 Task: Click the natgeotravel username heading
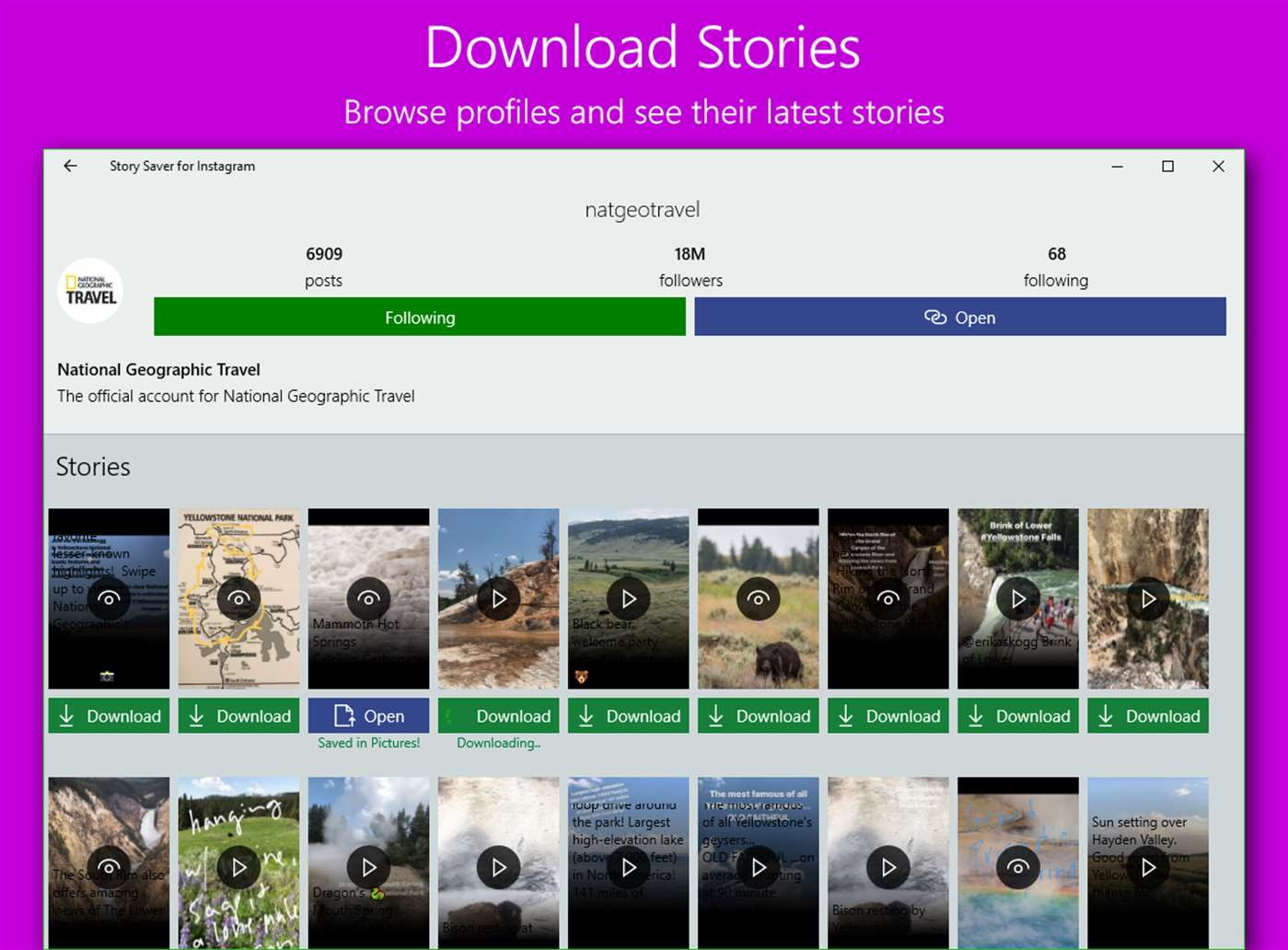click(x=643, y=210)
